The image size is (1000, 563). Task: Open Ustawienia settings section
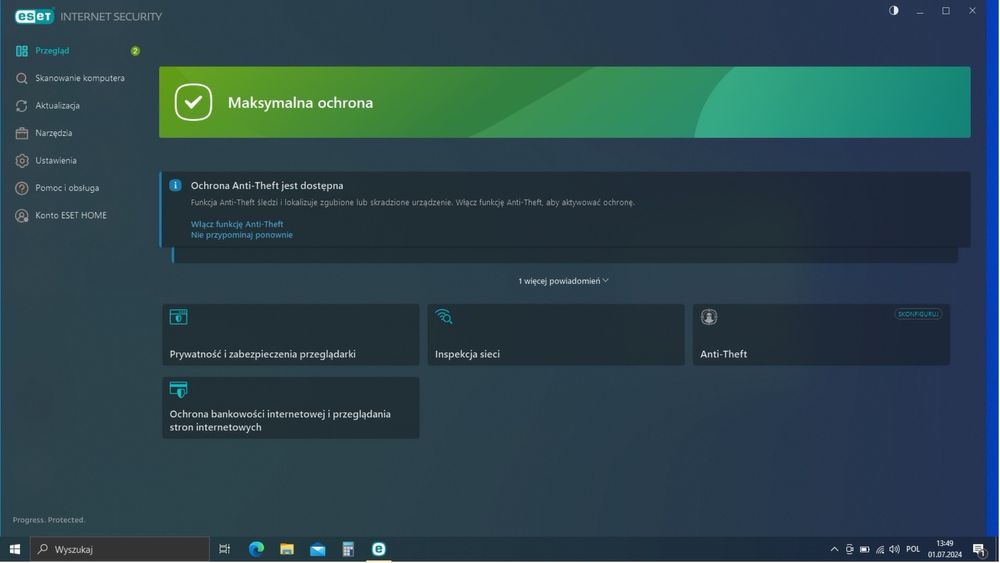(56, 160)
